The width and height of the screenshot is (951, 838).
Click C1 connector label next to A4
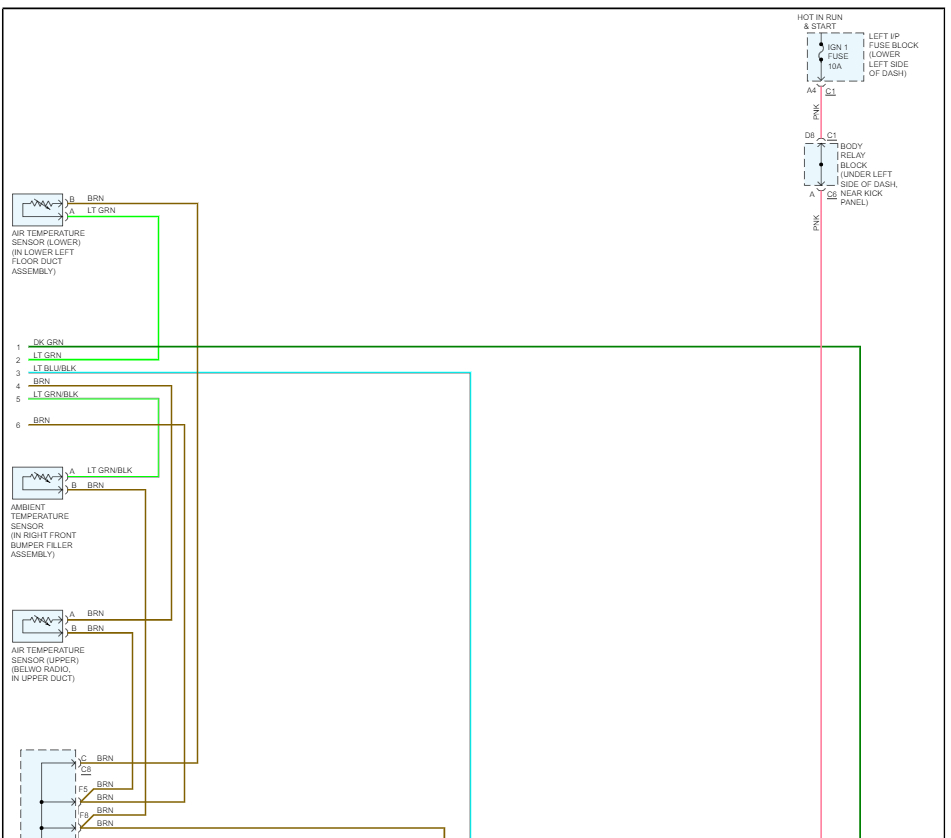pos(830,92)
